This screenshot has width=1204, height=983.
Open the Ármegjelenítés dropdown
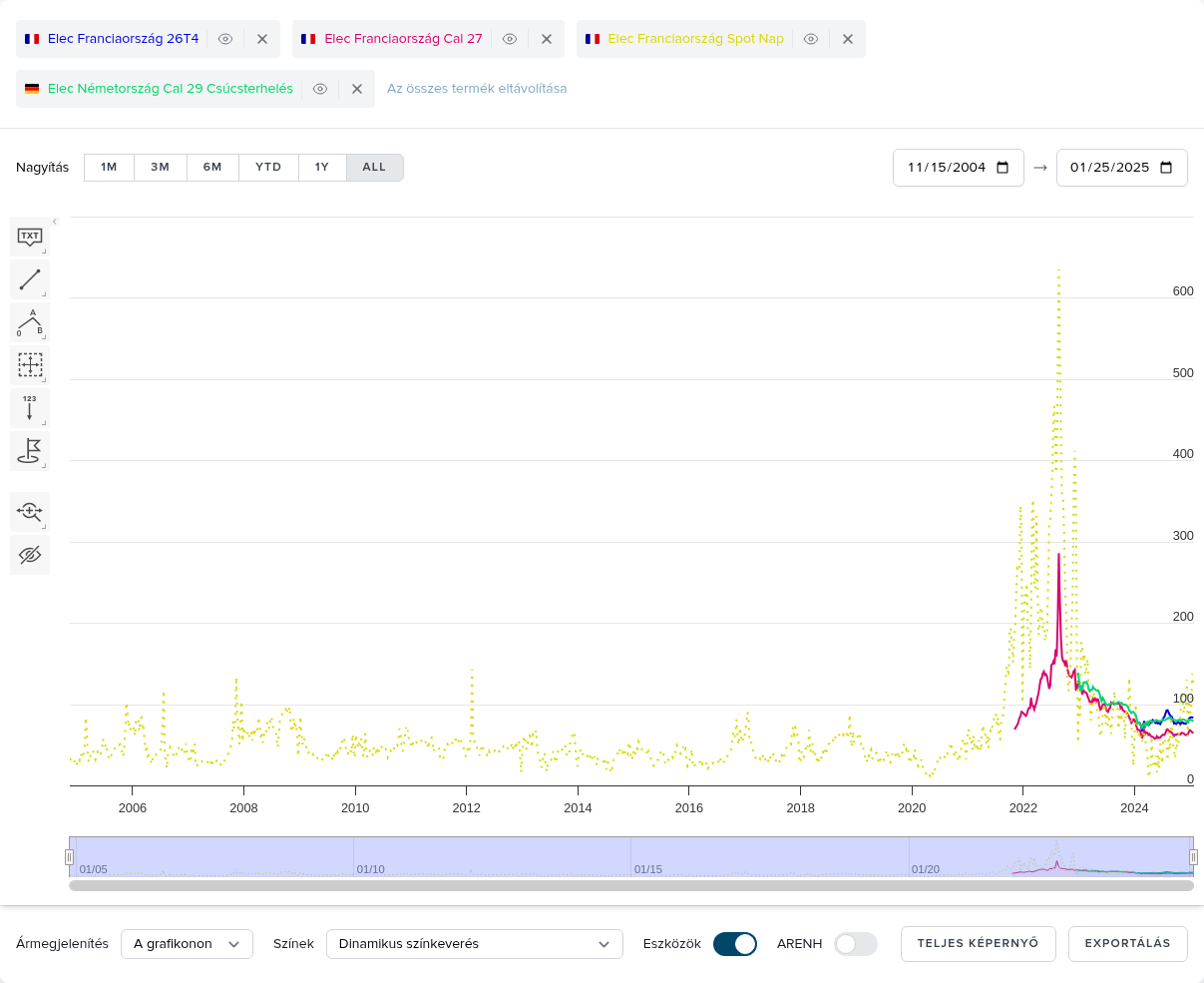pyautogui.click(x=187, y=944)
